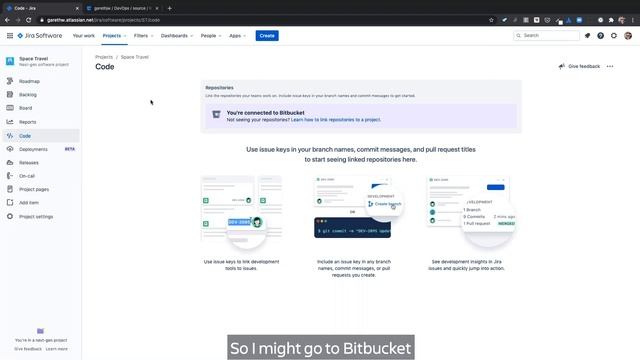Open the help question mark icon
This screenshot has height=360, width=640.
tap(600, 36)
